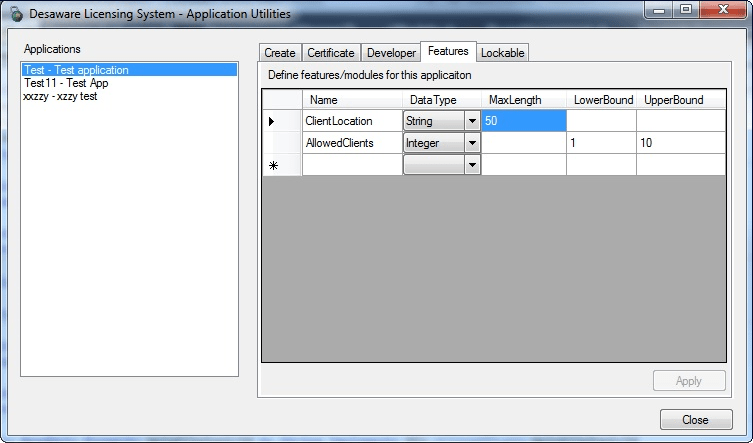Click the ClientLocation name cell
753x443 pixels.
[x=352, y=121]
